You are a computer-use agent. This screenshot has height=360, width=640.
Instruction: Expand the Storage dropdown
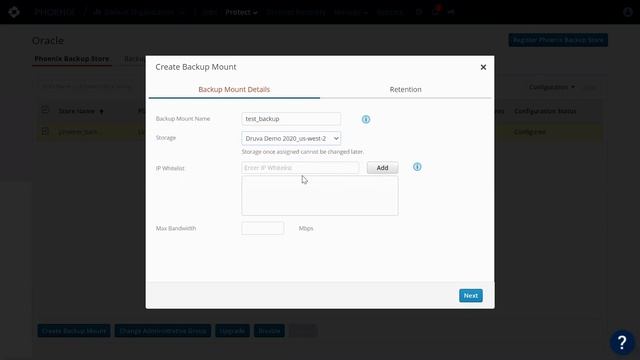(x=291, y=138)
